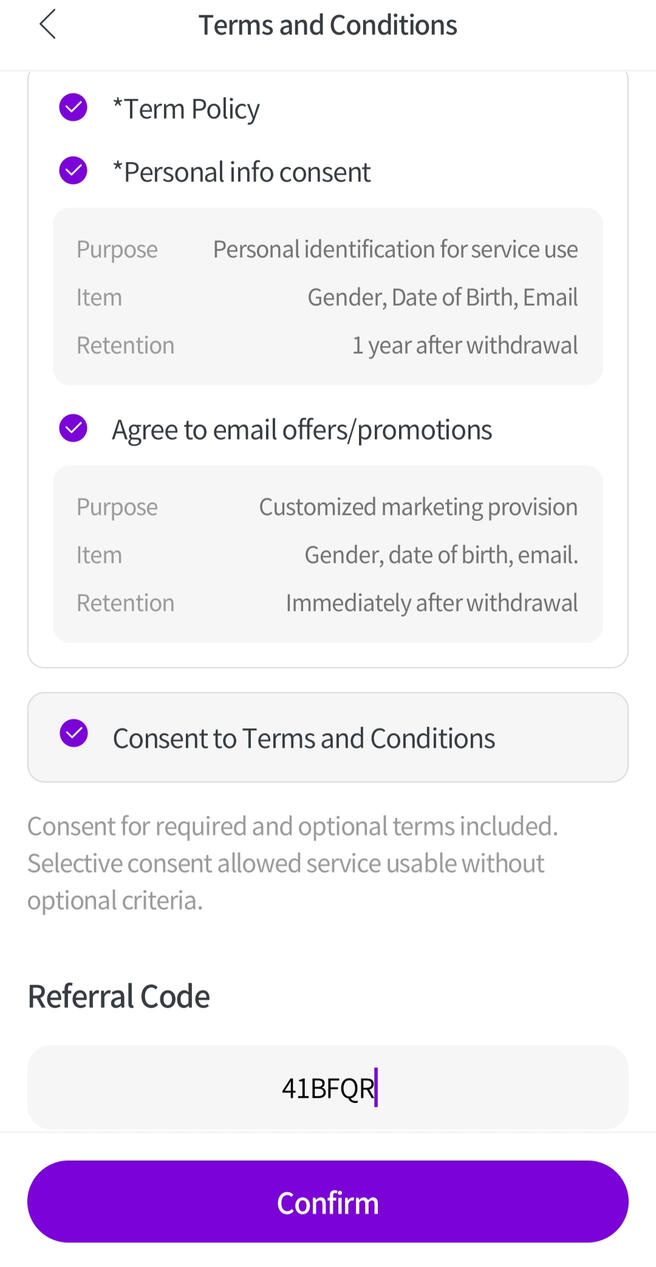
Task: Focus the Referral Code input field
Action: [328, 1087]
